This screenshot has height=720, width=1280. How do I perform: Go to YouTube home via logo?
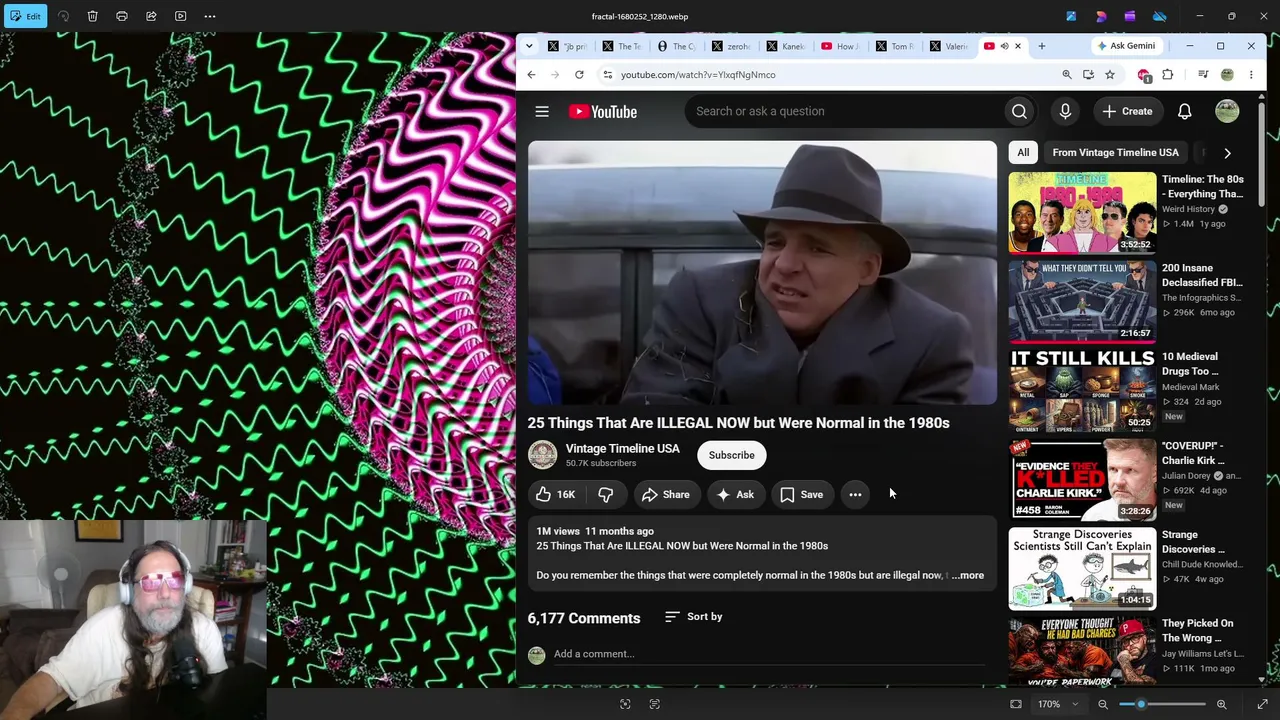point(603,112)
